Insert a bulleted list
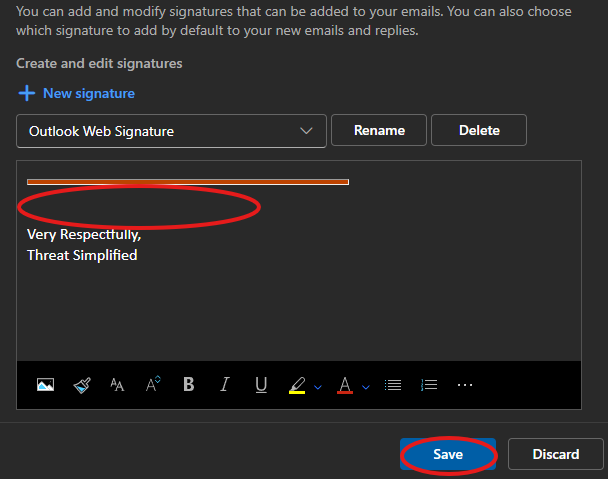 (x=393, y=385)
